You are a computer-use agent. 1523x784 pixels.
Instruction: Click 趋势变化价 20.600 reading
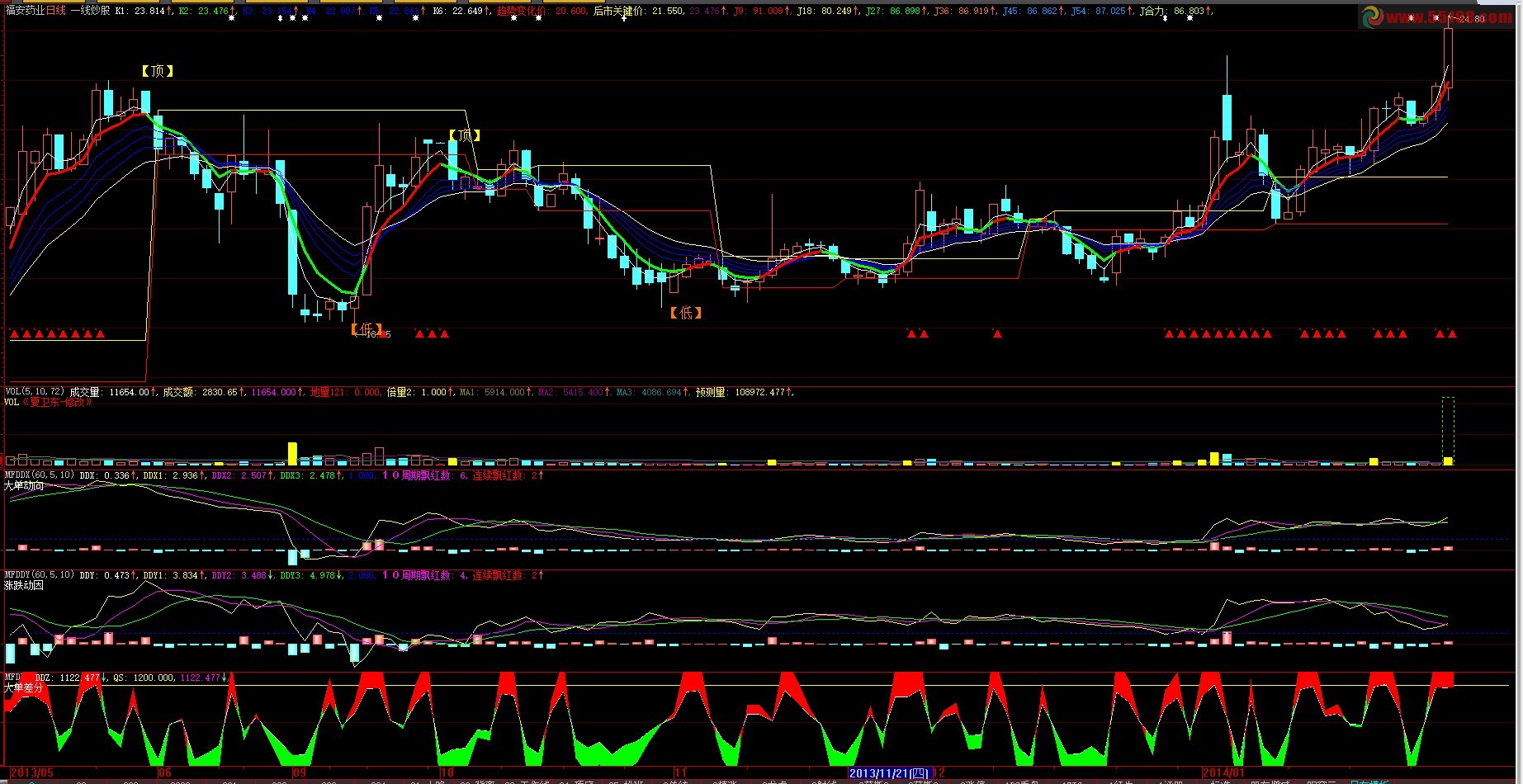click(x=542, y=11)
